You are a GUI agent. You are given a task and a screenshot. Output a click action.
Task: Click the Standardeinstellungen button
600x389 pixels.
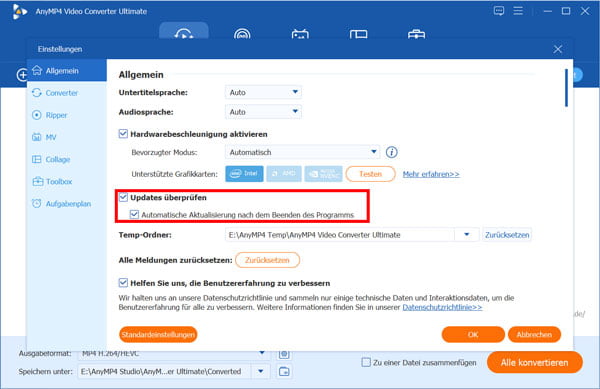[x=158, y=335]
